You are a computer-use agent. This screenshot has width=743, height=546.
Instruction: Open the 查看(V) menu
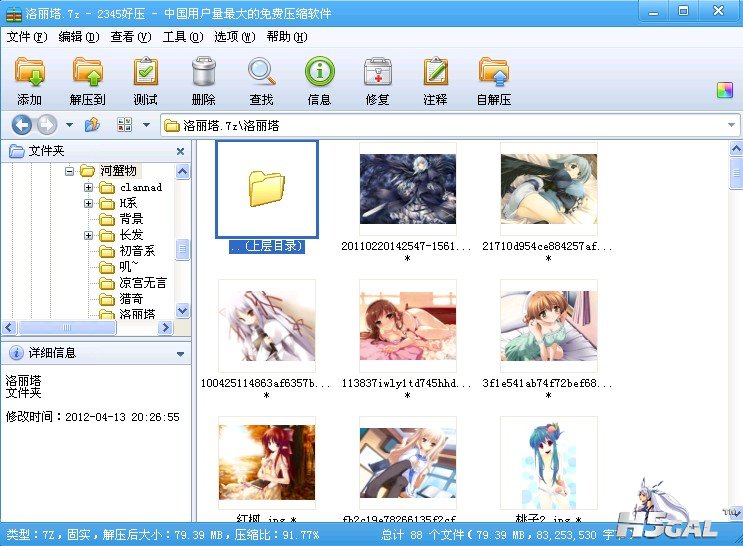[131, 36]
